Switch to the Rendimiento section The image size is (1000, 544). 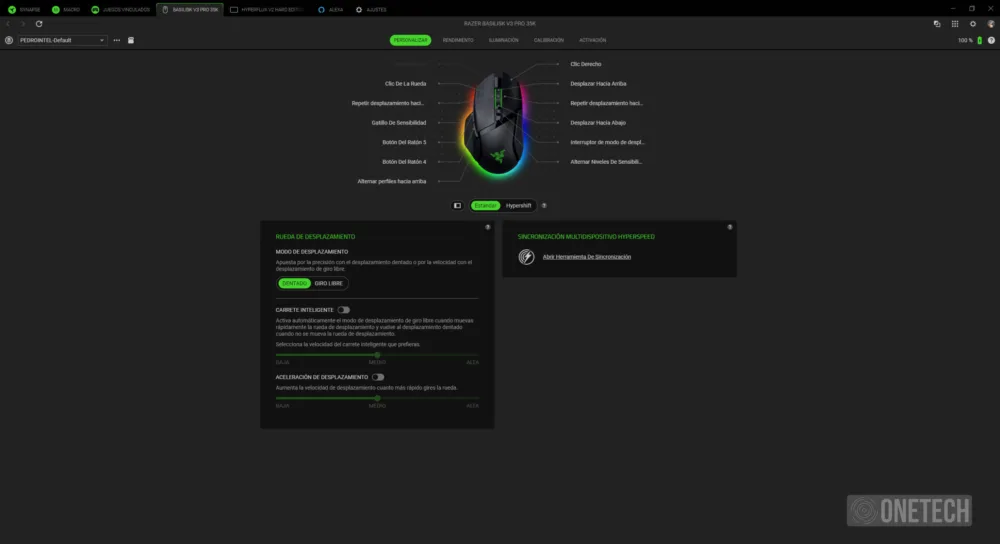tap(458, 40)
